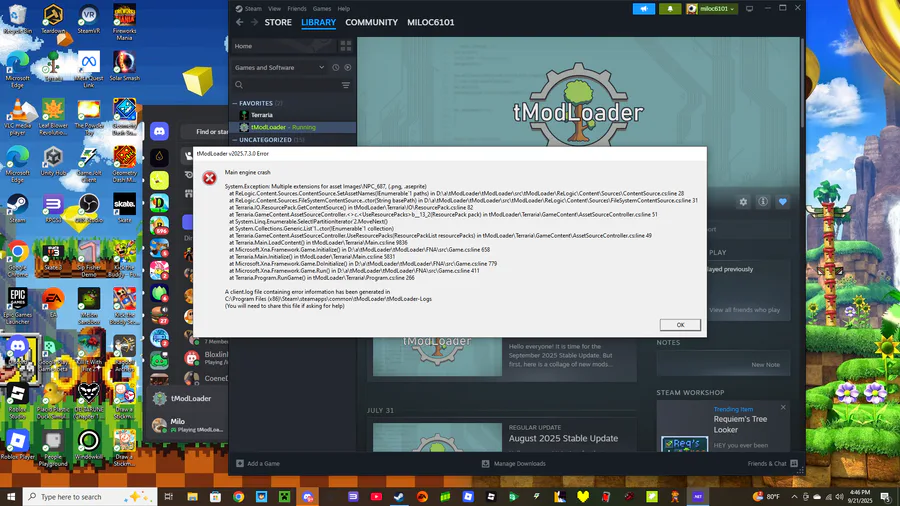The height and width of the screenshot is (506, 900).
Task: Open advanced filter options icon
Action: point(346,85)
